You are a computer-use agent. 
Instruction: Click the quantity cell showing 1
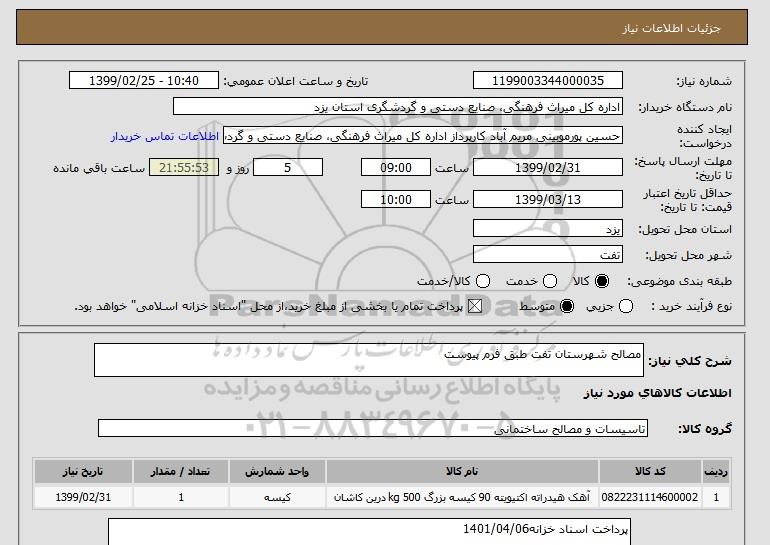coord(181,497)
